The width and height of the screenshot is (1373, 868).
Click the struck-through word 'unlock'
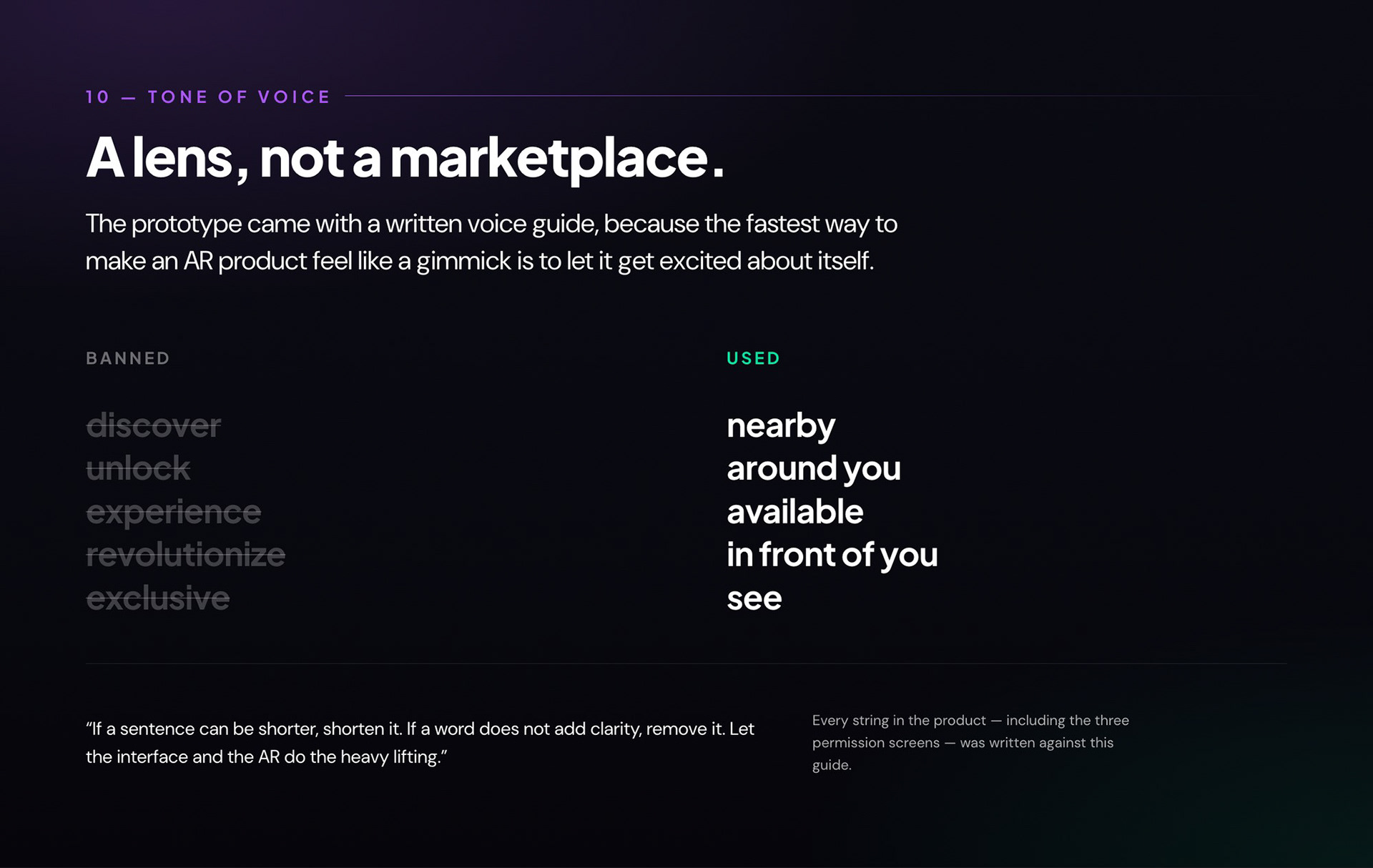pos(138,468)
